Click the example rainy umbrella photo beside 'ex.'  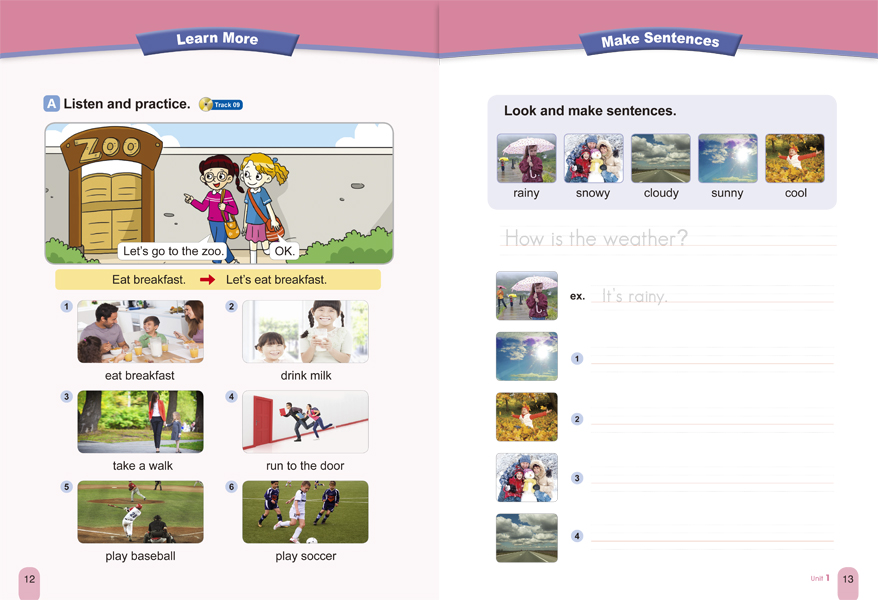[x=527, y=296]
